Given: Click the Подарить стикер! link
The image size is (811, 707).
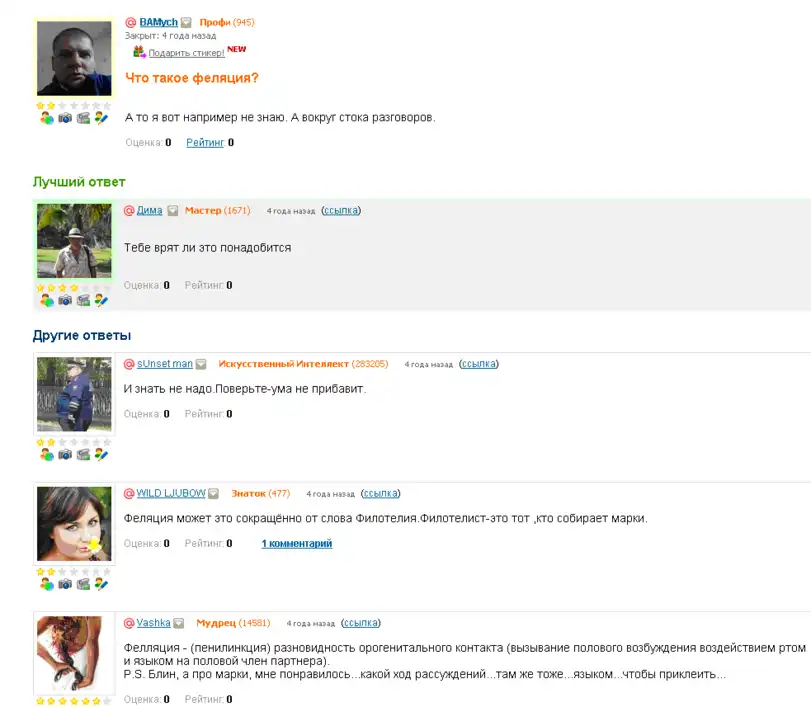Looking at the screenshot, I should pos(187,53).
